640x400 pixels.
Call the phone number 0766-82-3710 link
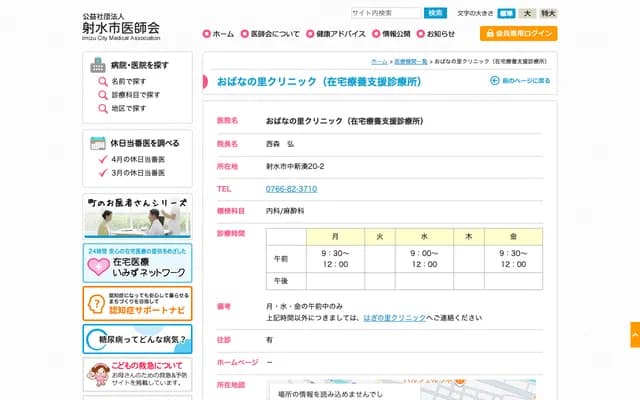pos(291,188)
